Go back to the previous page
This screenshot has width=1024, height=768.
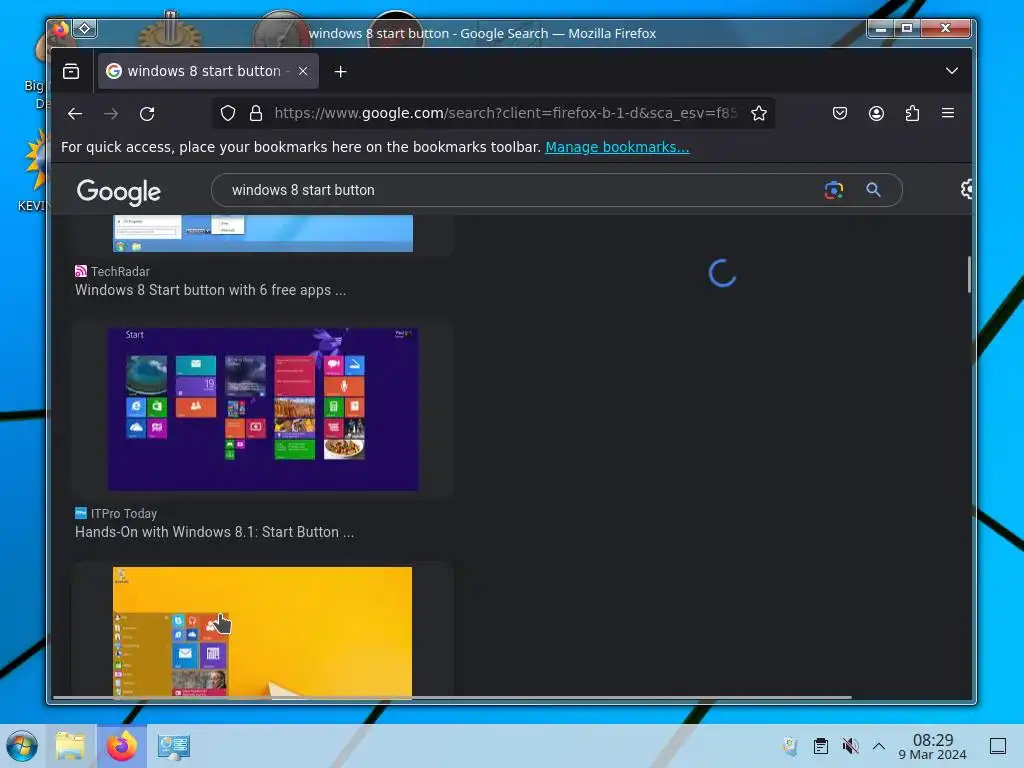(75, 114)
